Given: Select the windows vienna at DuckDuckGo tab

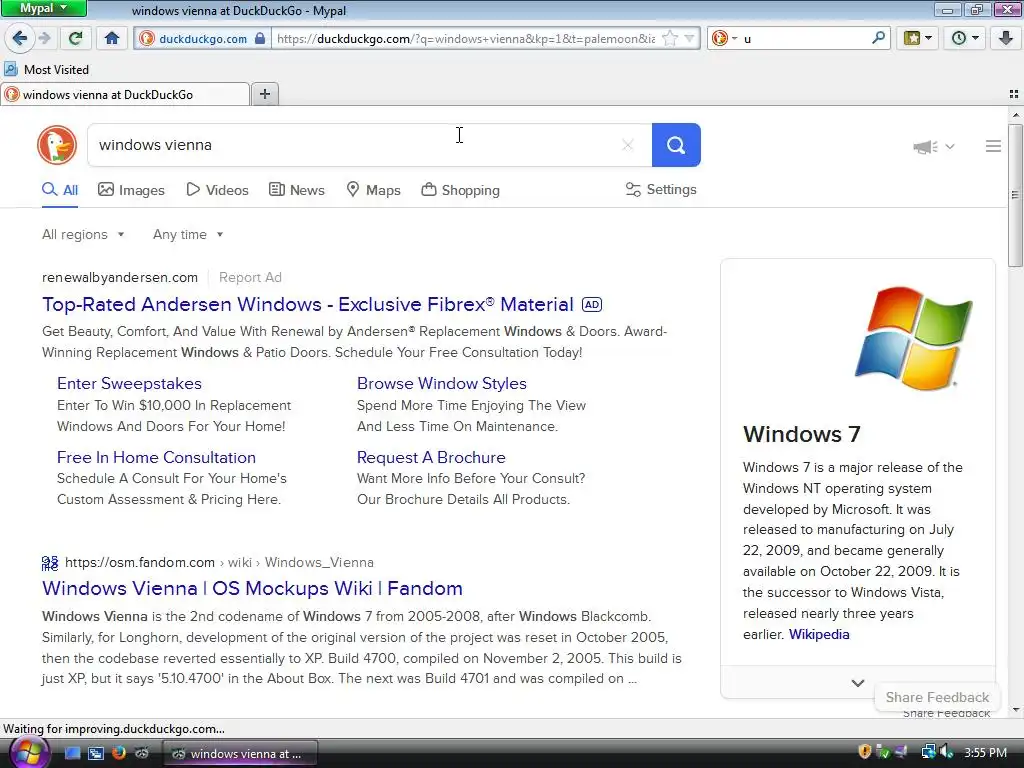Looking at the screenshot, I should coord(125,94).
